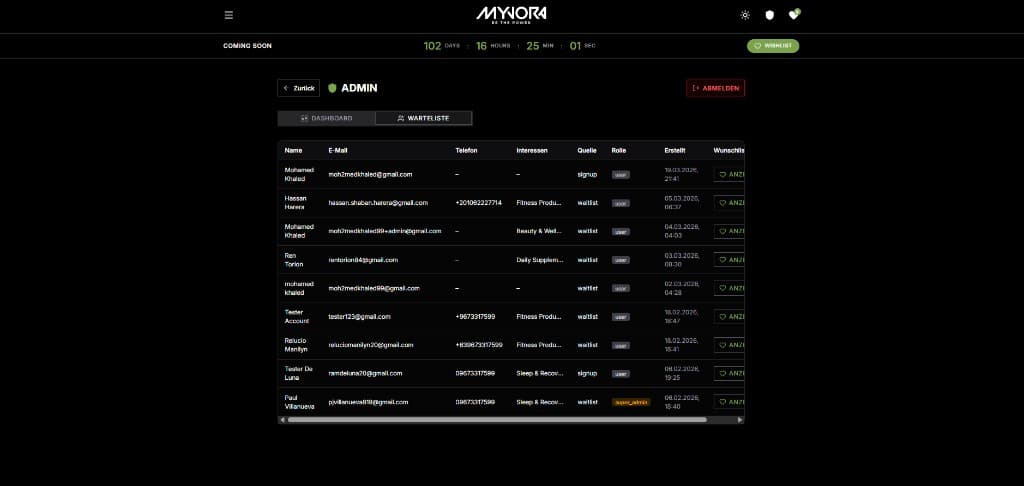Select email ramdeluna20@gmail.com
This screenshot has height=486, width=1024.
pos(363,373)
